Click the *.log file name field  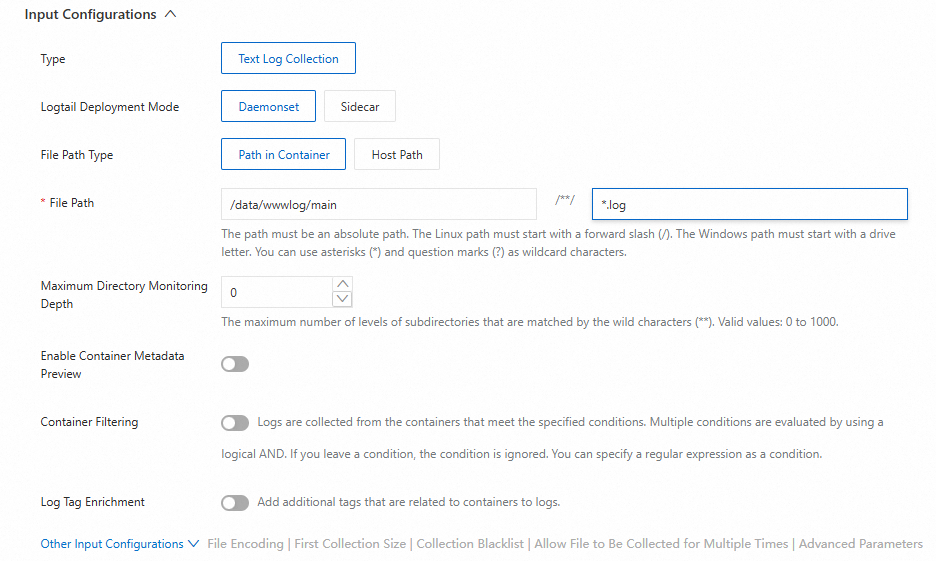749,204
